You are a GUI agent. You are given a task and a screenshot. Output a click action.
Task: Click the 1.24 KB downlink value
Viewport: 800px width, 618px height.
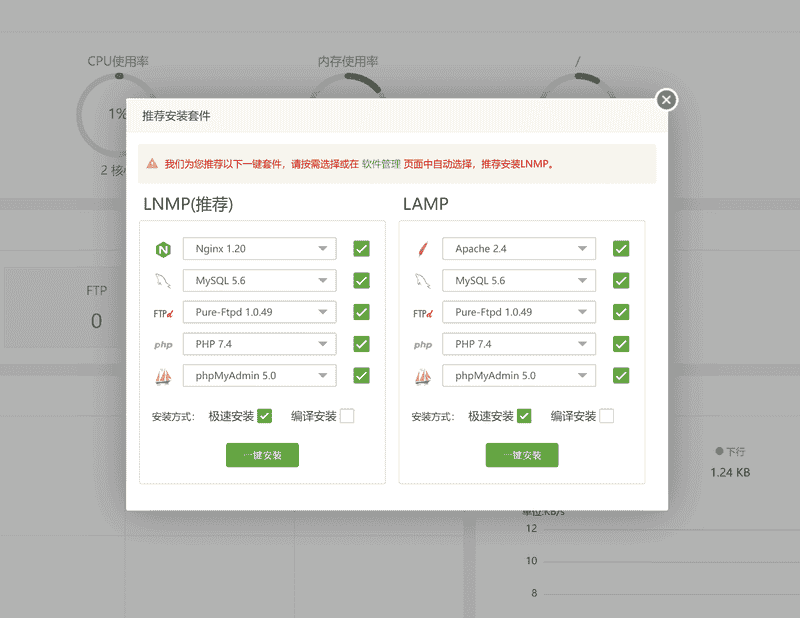[730, 473]
